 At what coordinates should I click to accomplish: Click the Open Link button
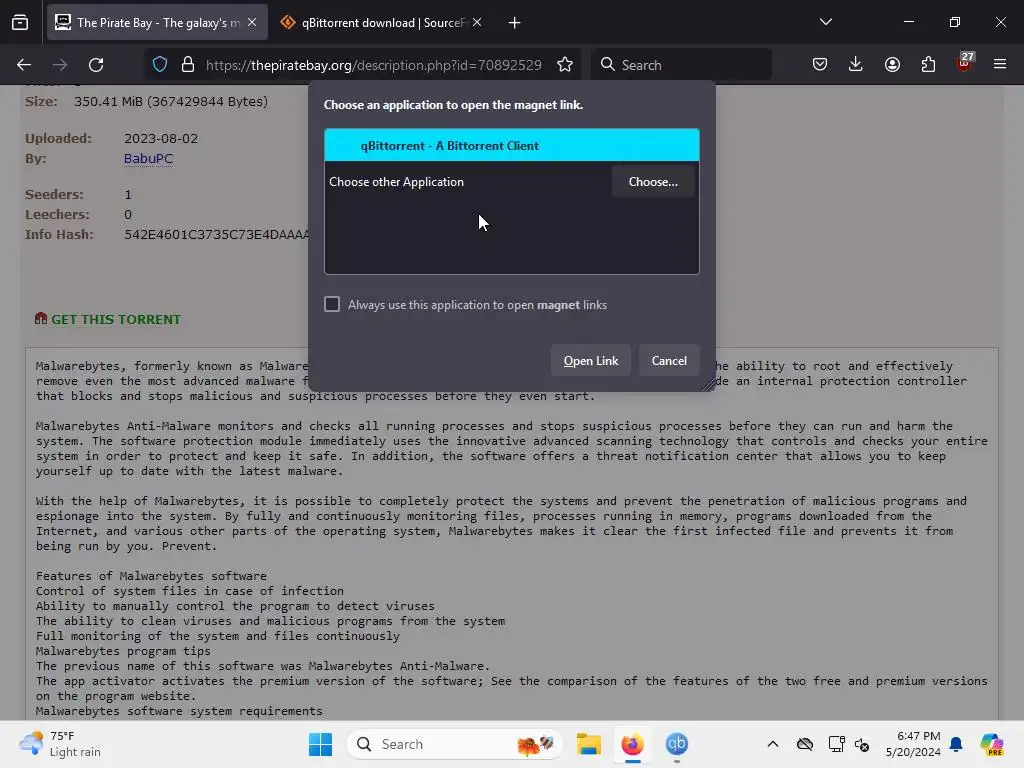pyautogui.click(x=590, y=360)
